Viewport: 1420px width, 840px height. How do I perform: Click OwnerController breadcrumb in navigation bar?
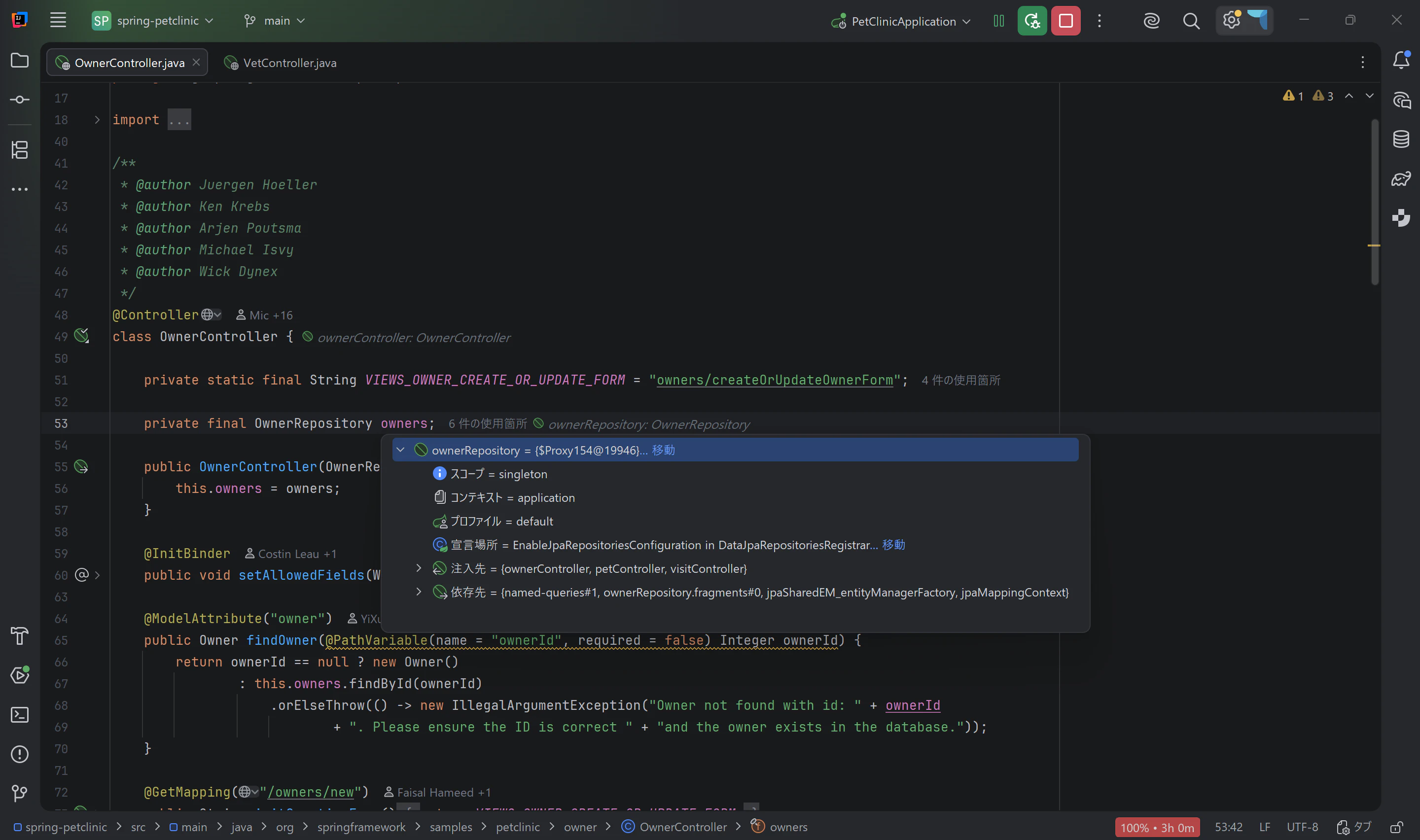tap(674, 827)
